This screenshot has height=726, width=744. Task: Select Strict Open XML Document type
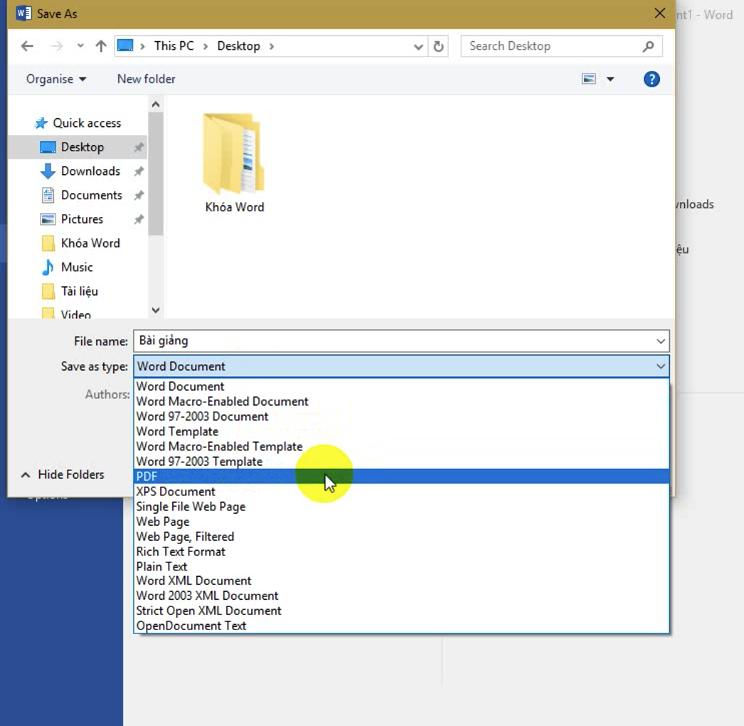click(401, 611)
